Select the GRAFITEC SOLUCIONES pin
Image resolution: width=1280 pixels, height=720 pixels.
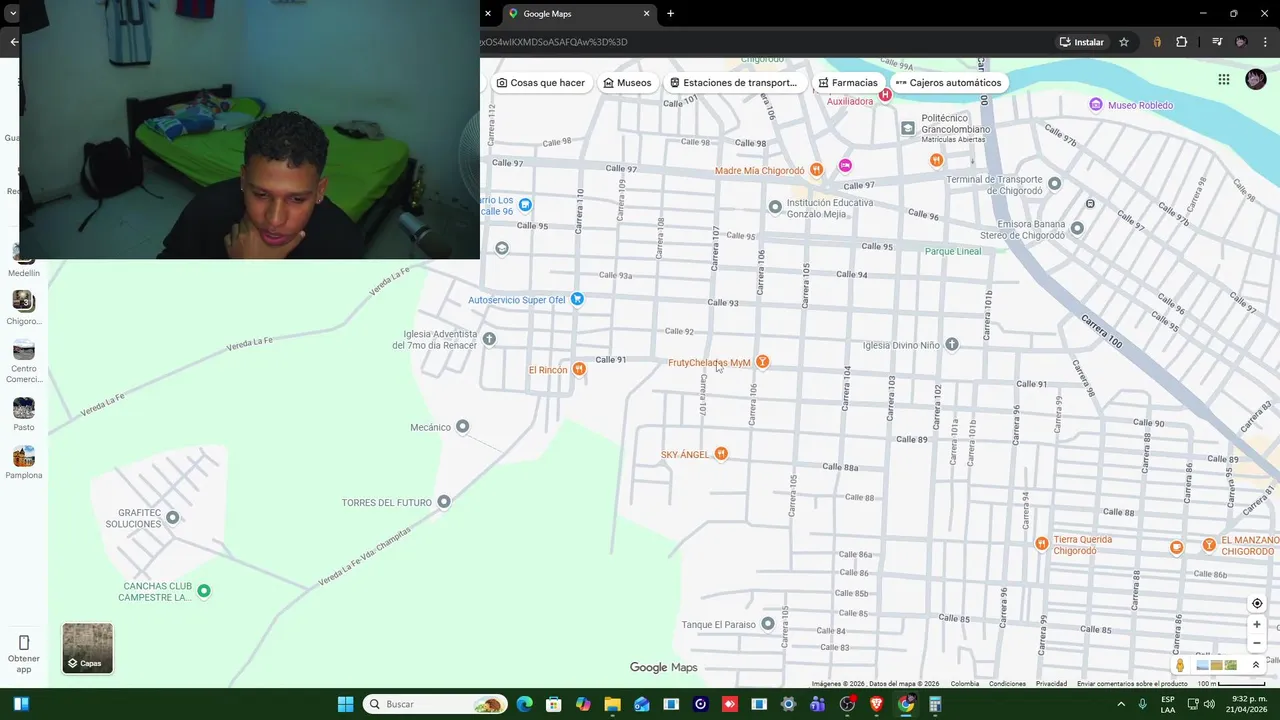tap(172, 517)
